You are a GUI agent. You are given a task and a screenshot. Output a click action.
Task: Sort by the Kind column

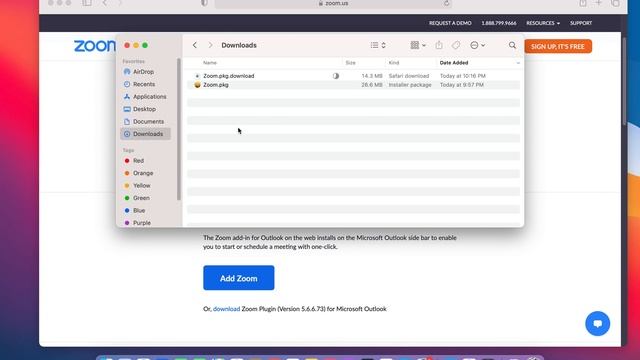[x=394, y=63]
